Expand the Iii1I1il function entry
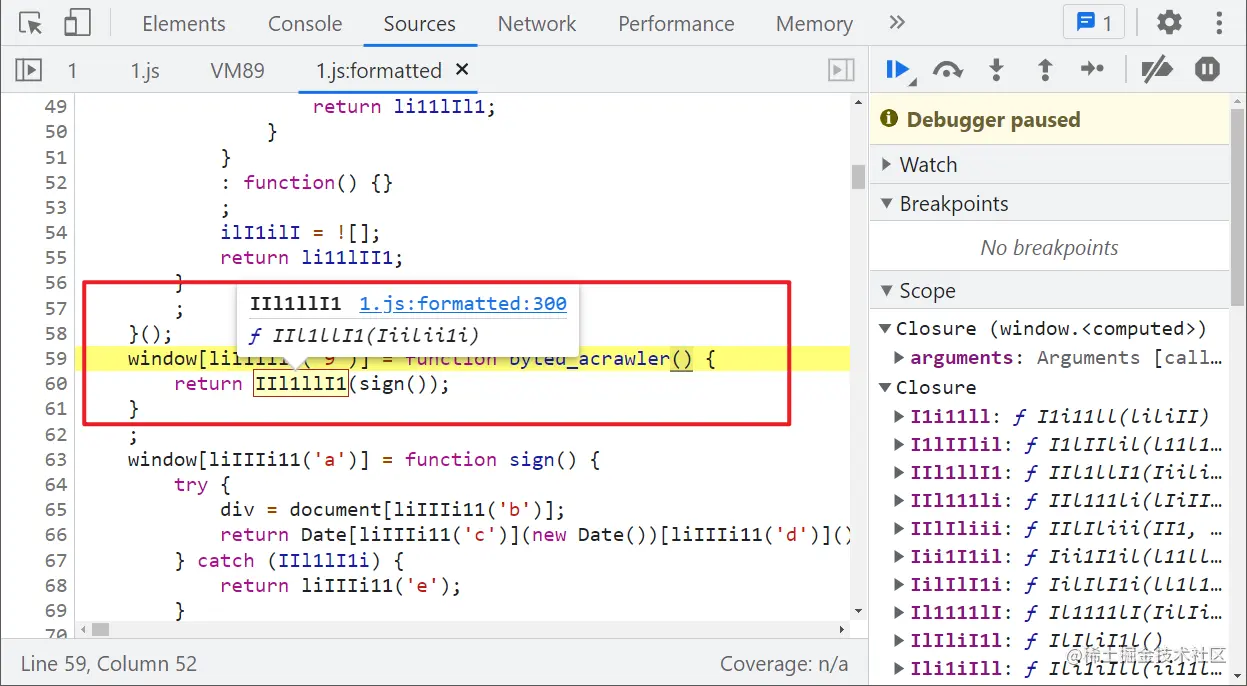 (900, 556)
